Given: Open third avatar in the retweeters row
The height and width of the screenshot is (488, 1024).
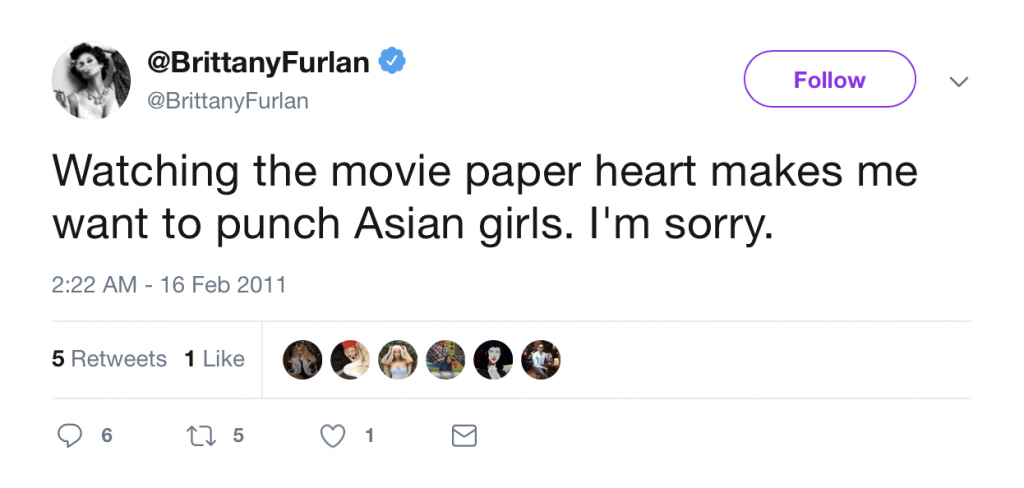Looking at the screenshot, I should point(398,359).
